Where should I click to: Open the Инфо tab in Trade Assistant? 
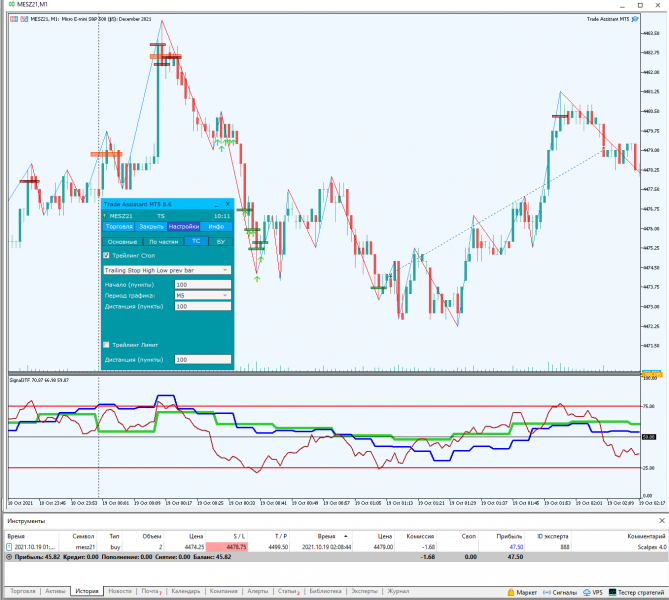[x=216, y=227]
